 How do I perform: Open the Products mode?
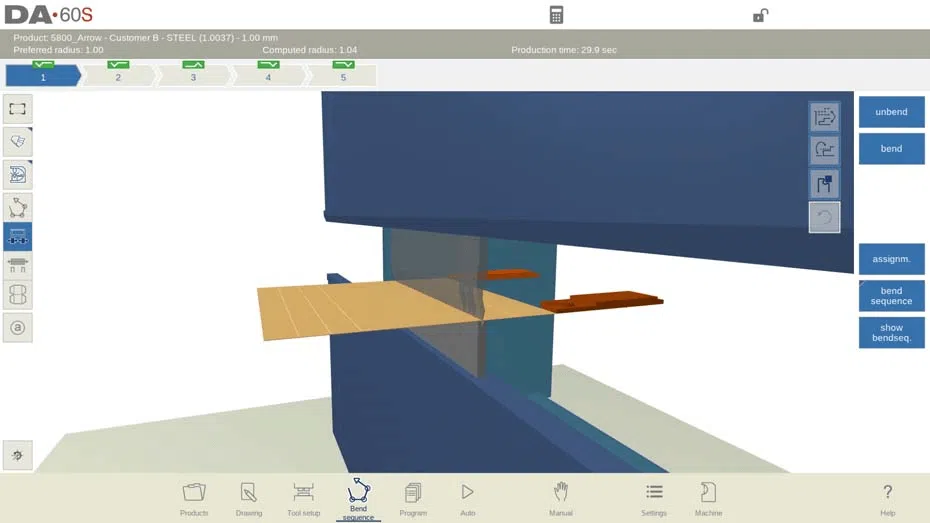[194, 499]
